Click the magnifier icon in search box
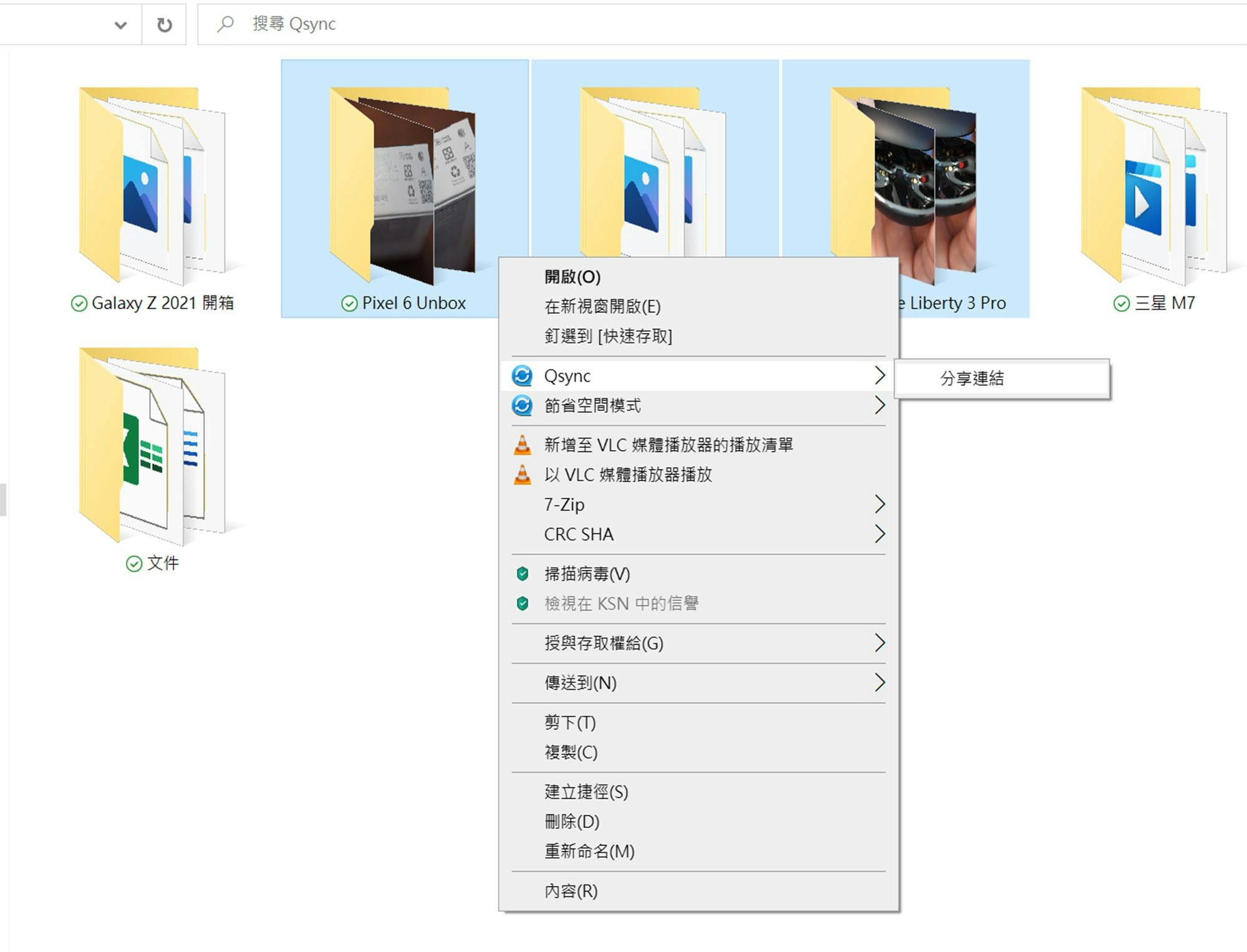This screenshot has width=1247, height=952. [225, 24]
